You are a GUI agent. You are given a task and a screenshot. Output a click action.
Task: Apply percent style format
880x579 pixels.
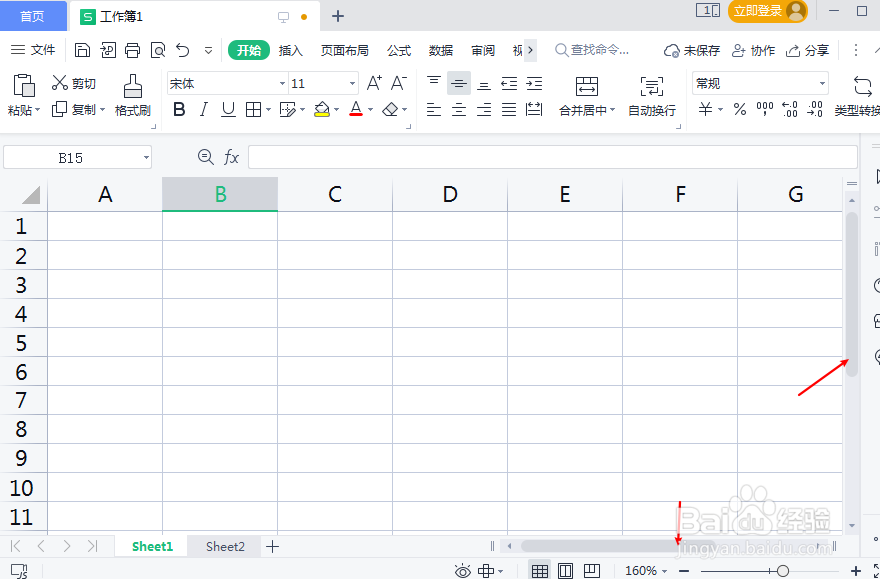click(x=740, y=109)
